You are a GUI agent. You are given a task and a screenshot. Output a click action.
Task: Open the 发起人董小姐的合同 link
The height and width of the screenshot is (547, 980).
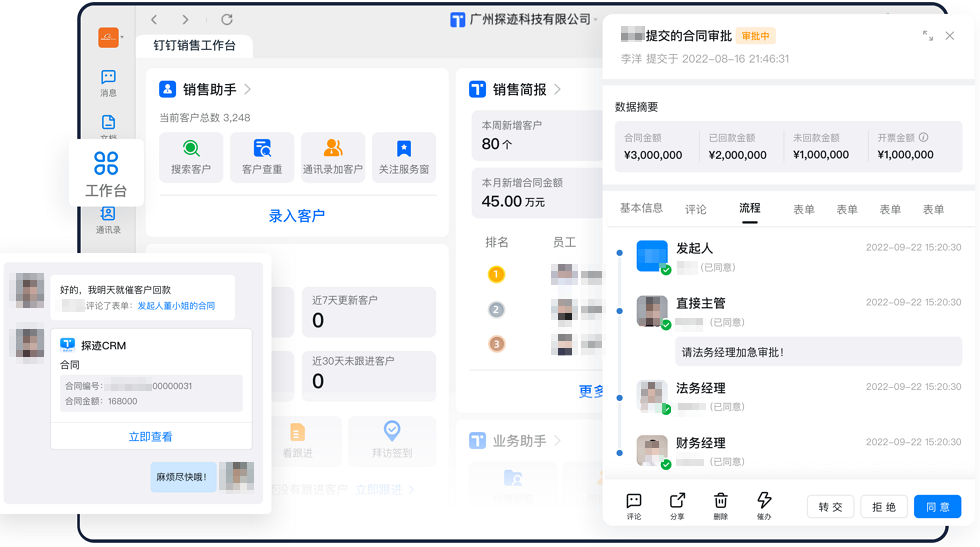point(176,306)
